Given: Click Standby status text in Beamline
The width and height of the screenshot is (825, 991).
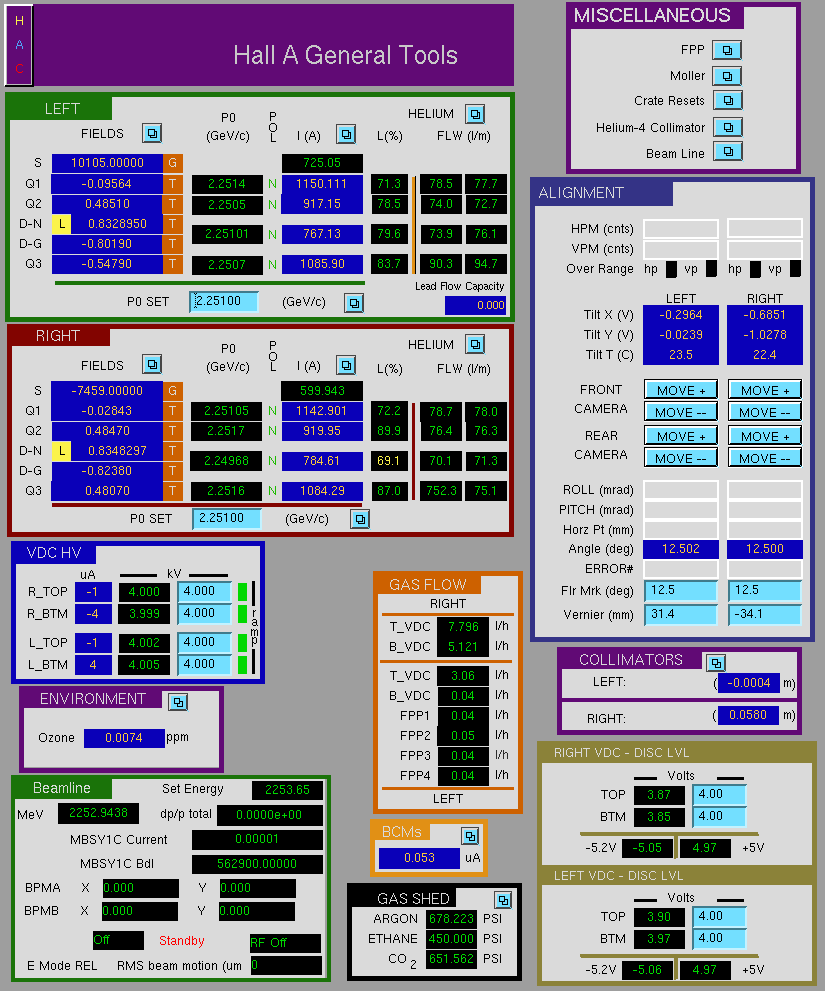Looking at the screenshot, I should pos(181,941).
